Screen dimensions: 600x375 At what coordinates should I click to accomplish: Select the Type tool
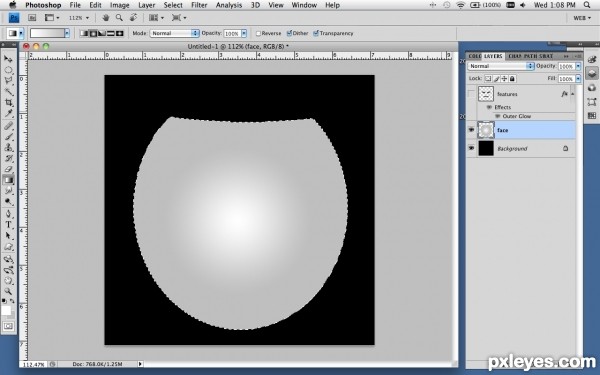point(8,225)
